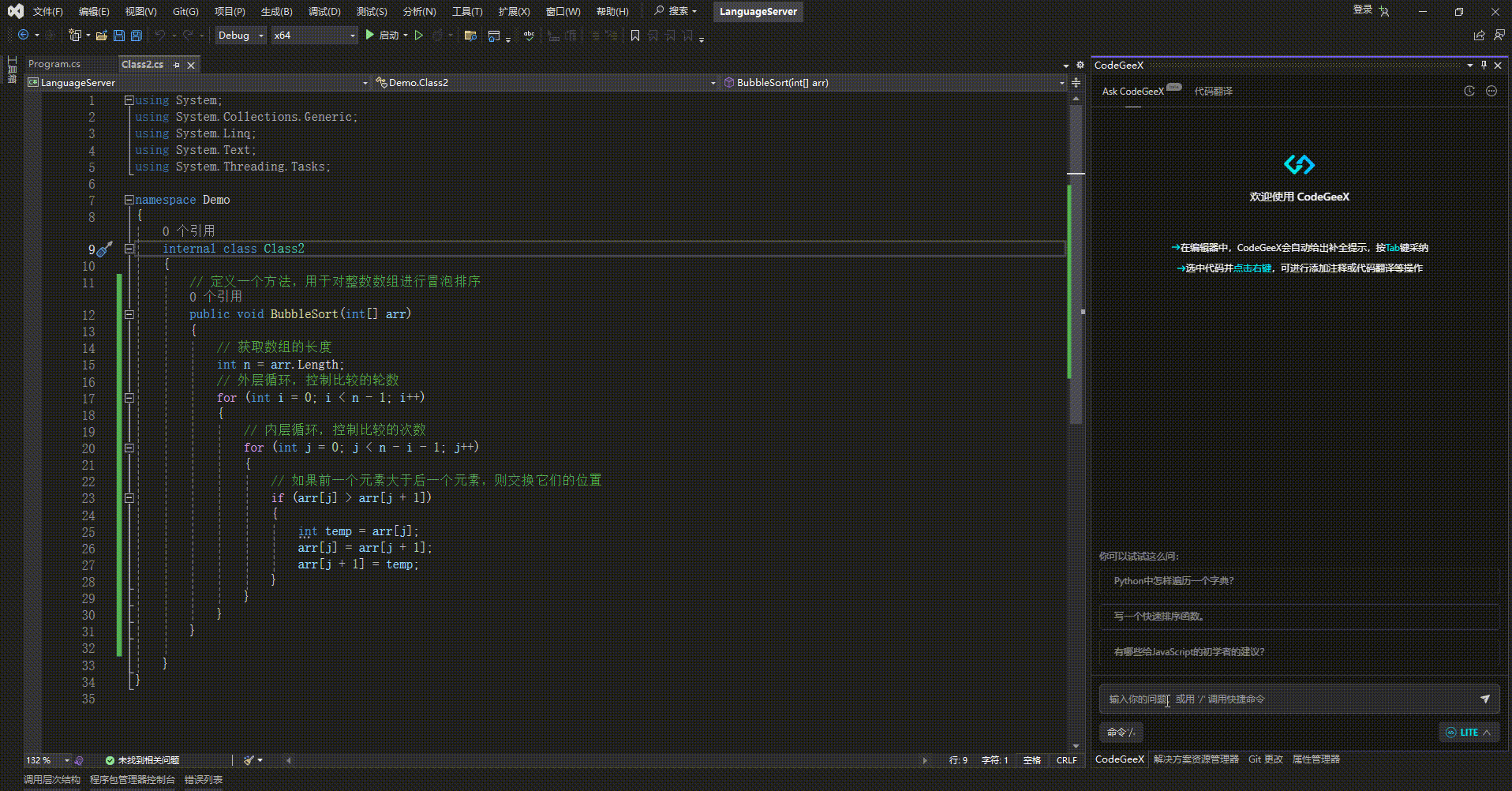Viewport: 1512px width, 791px height.
Task: Switch to the Program.cs tab
Action: point(54,65)
